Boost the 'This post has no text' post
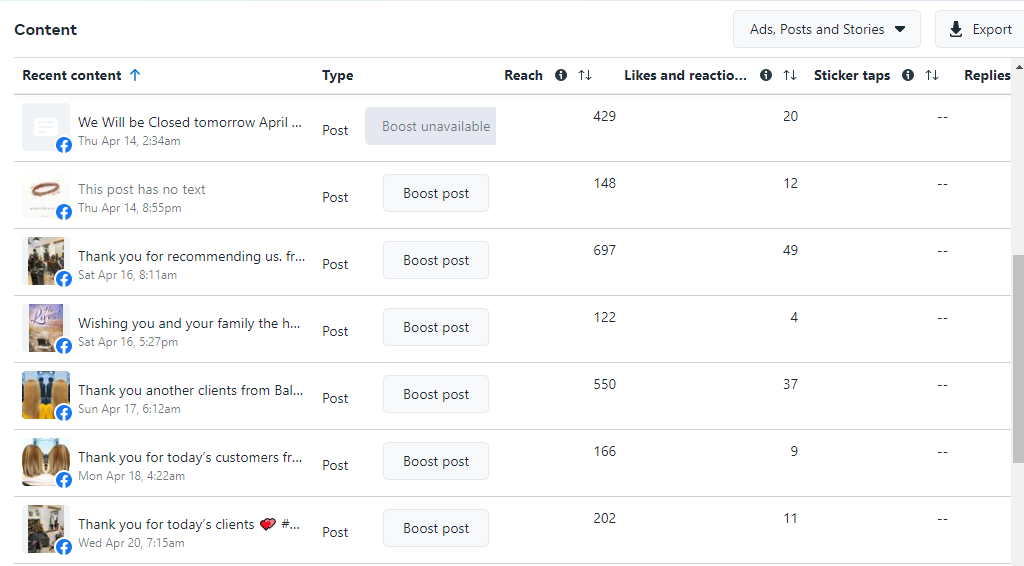 point(436,193)
